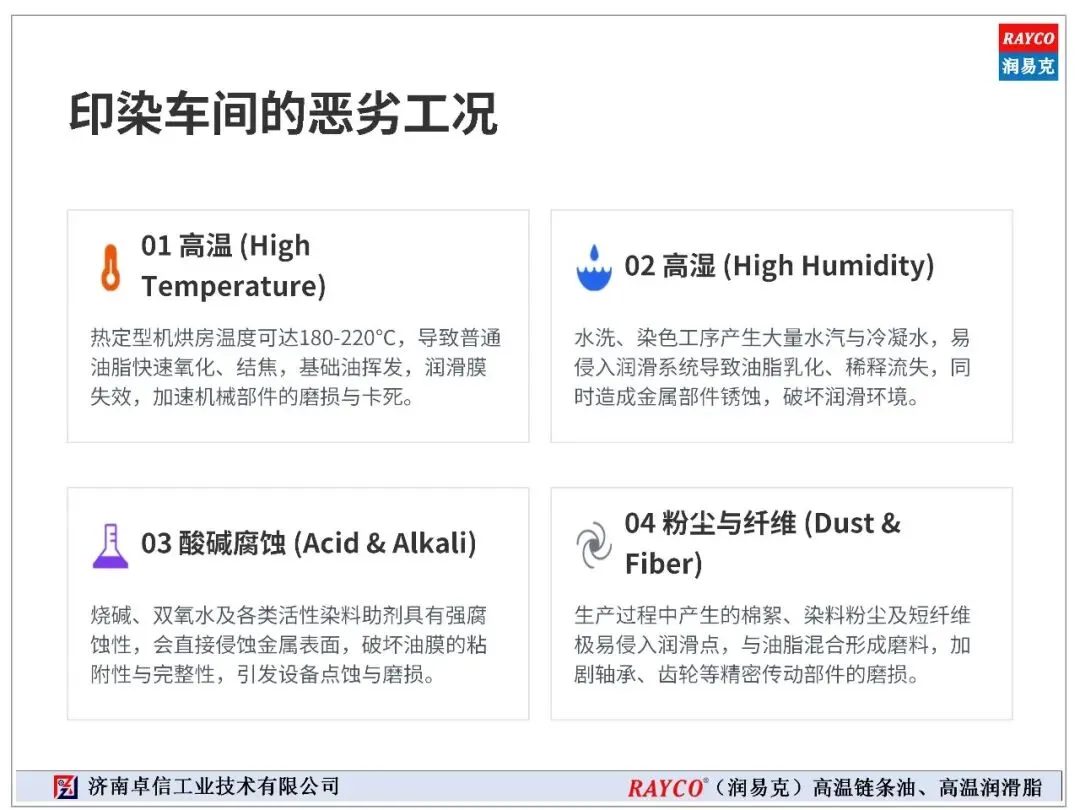Select the 01 高温 High Temperature heading
Screen dimensions: 1080x810
click(x=233, y=266)
